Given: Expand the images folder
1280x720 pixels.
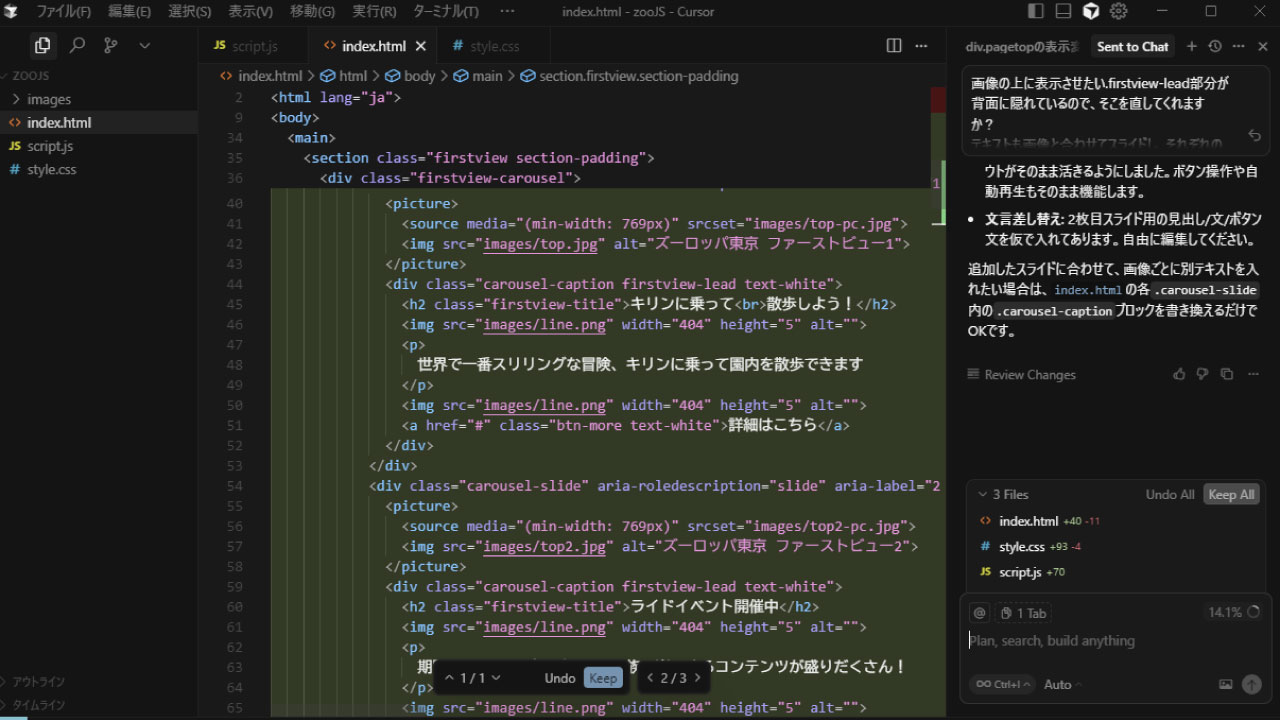Looking at the screenshot, I should 49,99.
